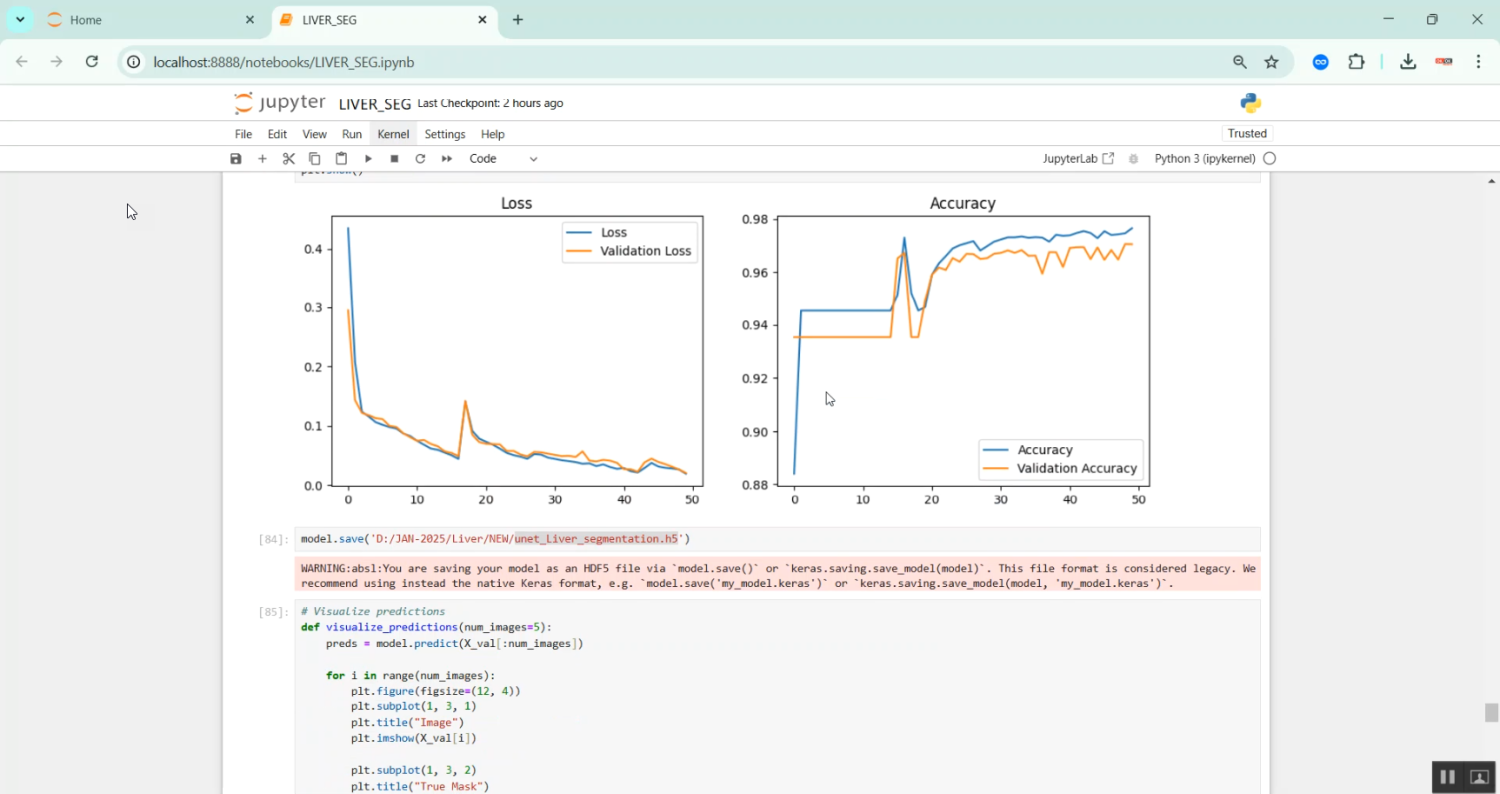
Task: Run the current cell with the play icon
Action: point(368,159)
